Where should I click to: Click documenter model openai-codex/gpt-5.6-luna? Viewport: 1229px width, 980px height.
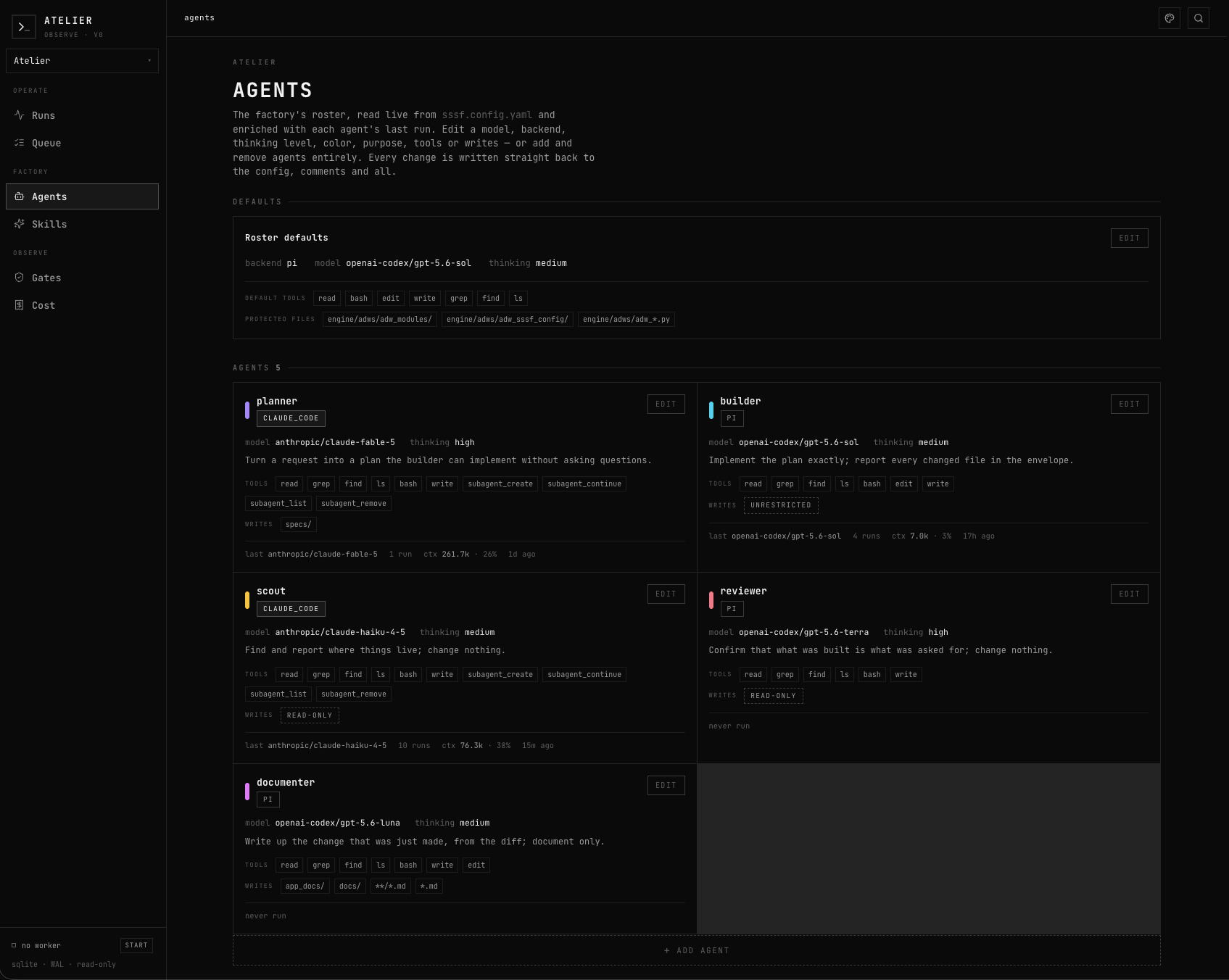pos(337,823)
